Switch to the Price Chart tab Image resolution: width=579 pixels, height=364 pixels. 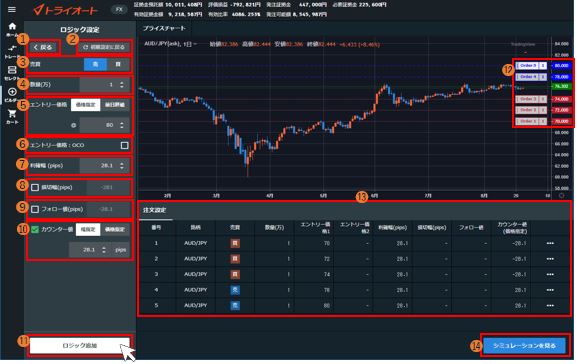pyautogui.click(x=164, y=28)
